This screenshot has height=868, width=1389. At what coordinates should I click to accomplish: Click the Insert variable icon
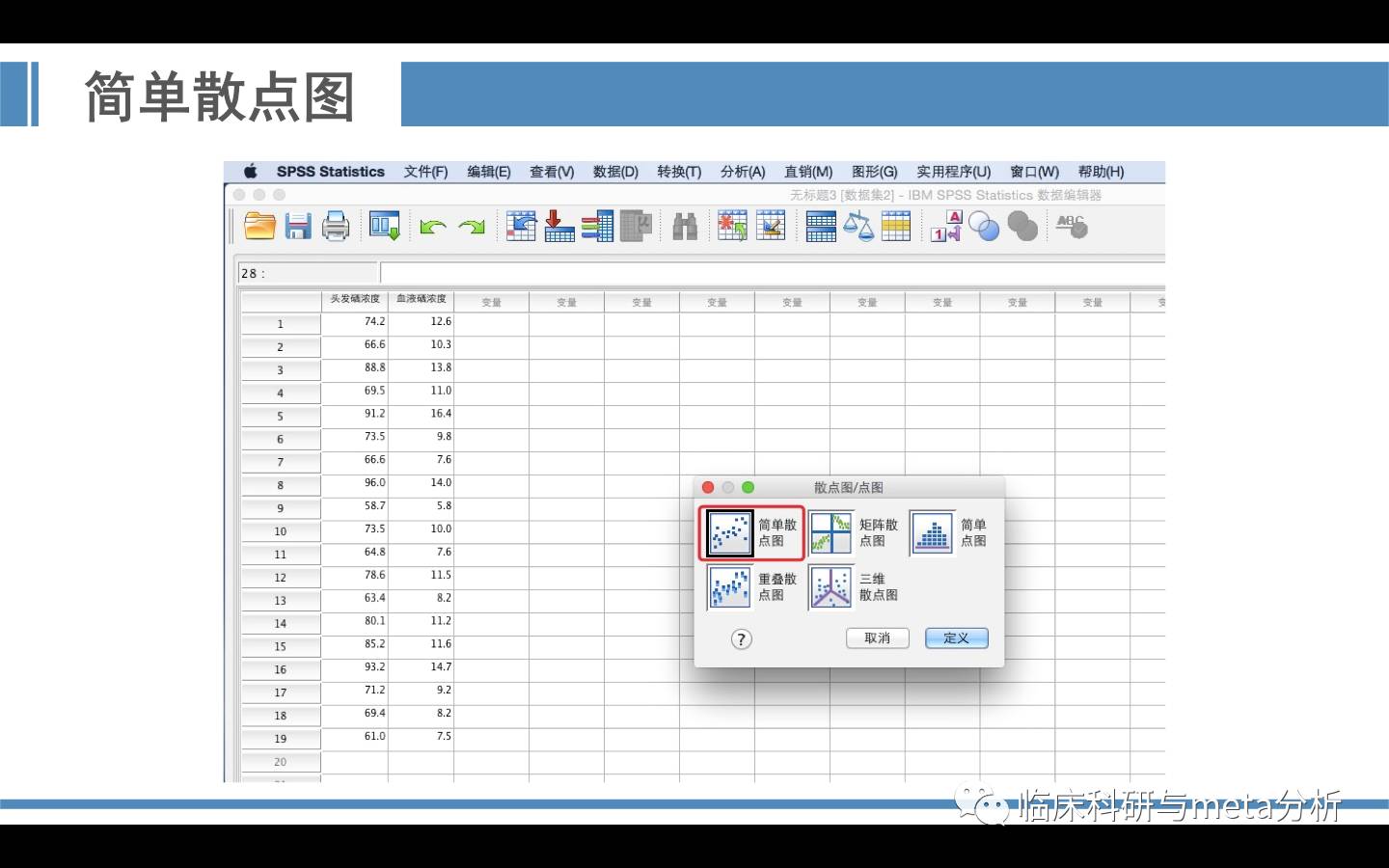point(771,227)
